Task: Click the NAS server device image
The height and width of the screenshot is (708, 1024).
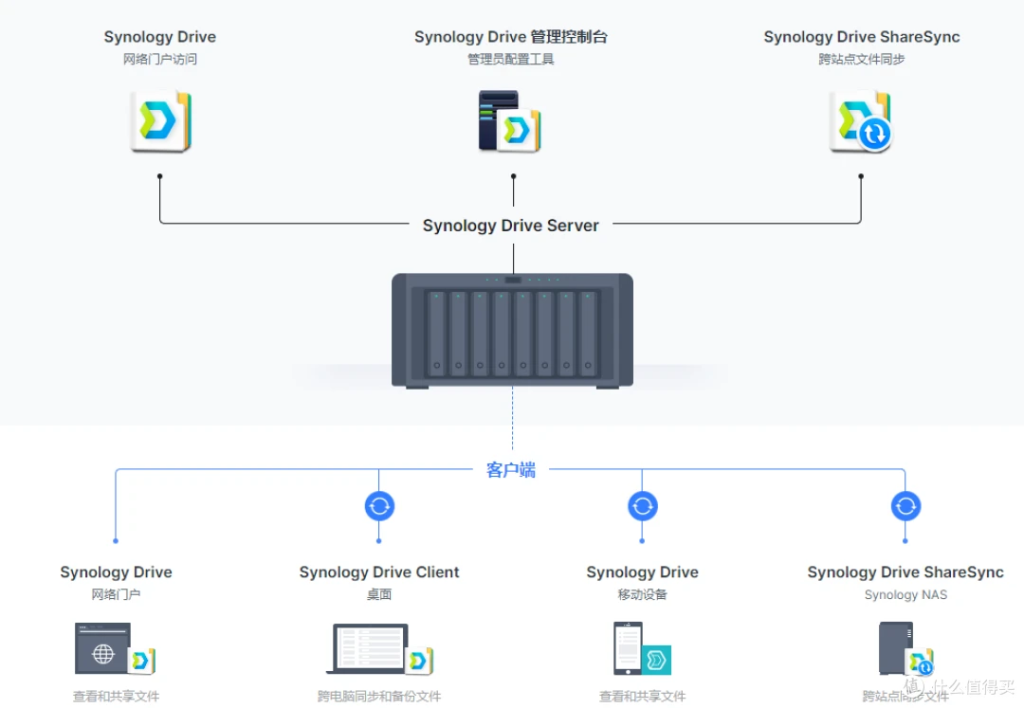Action: [512, 331]
